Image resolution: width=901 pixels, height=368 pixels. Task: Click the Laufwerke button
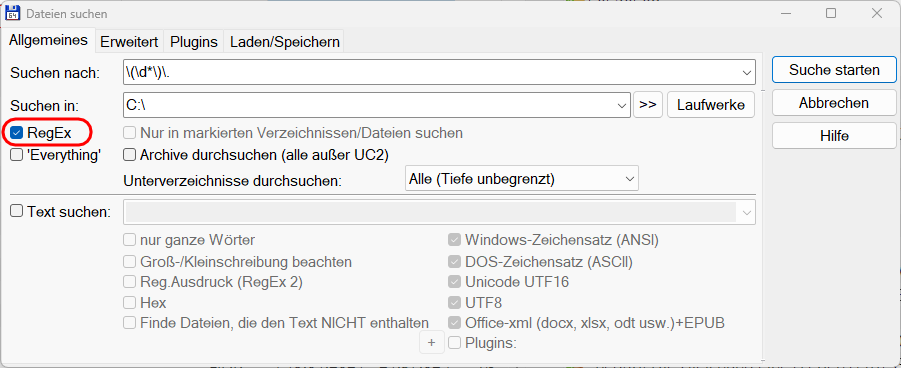(711, 105)
